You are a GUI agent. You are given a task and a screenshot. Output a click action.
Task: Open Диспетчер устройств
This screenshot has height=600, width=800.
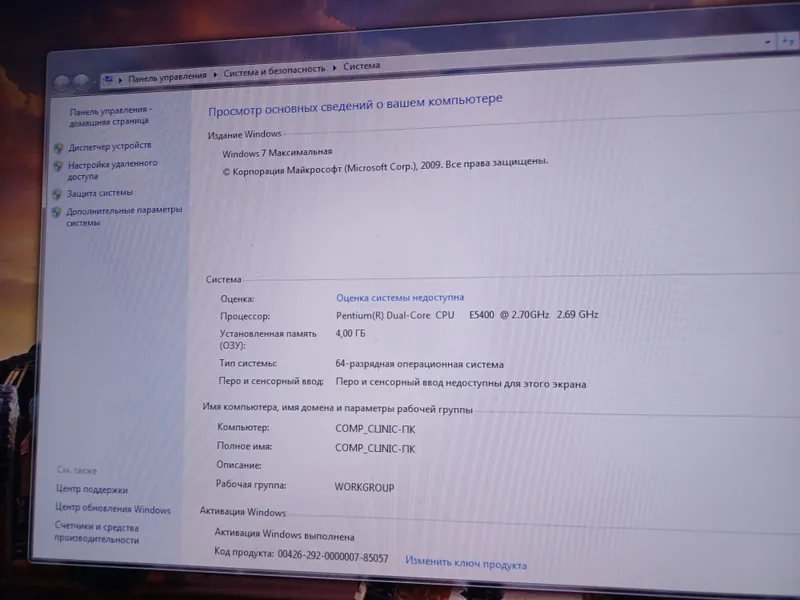click(110, 146)
